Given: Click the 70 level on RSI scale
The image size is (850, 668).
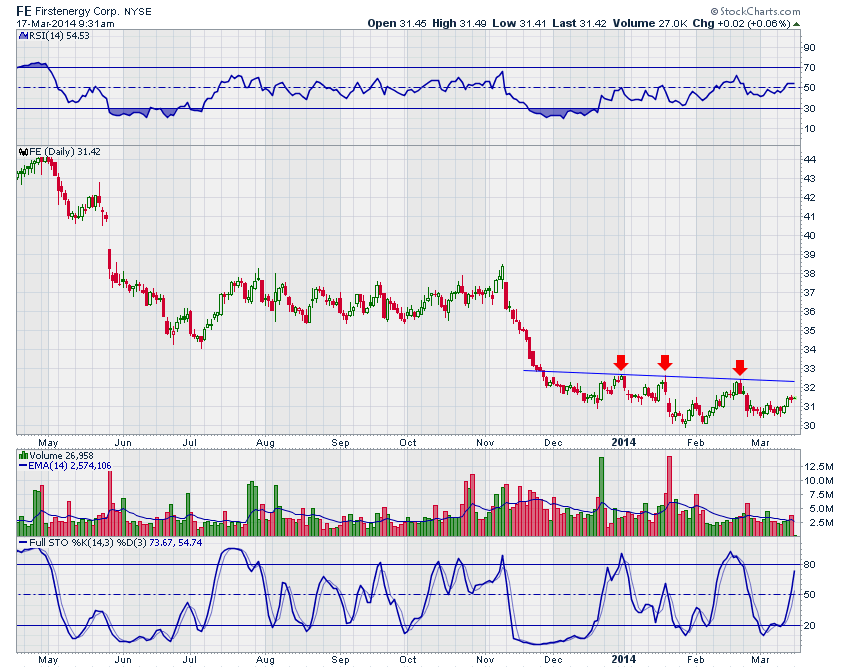Looking at the screenshot, I should [808, 67].
